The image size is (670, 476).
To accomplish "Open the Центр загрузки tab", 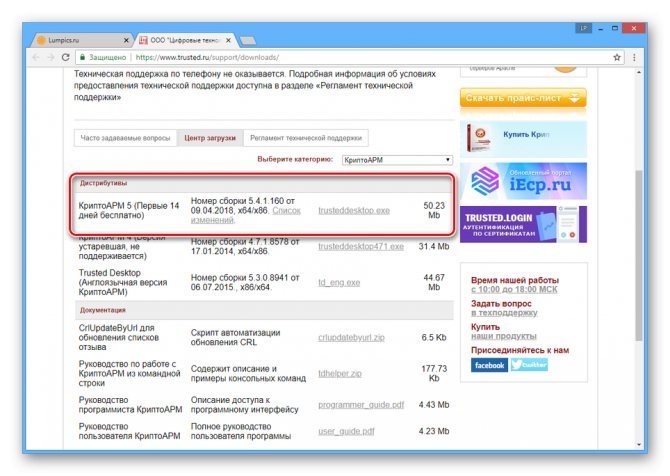I will (x=210, y=138).
